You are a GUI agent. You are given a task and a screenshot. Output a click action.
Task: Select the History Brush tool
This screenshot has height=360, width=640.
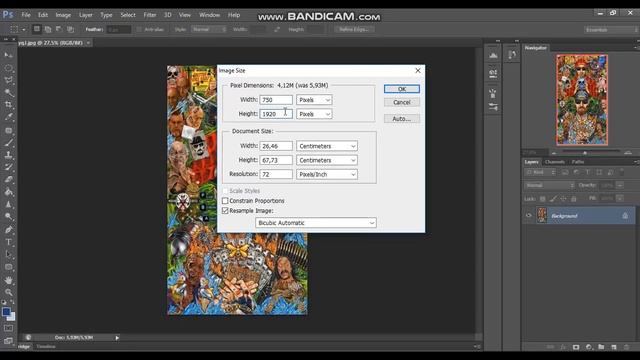pyautogui.click(x=9, y=167)
